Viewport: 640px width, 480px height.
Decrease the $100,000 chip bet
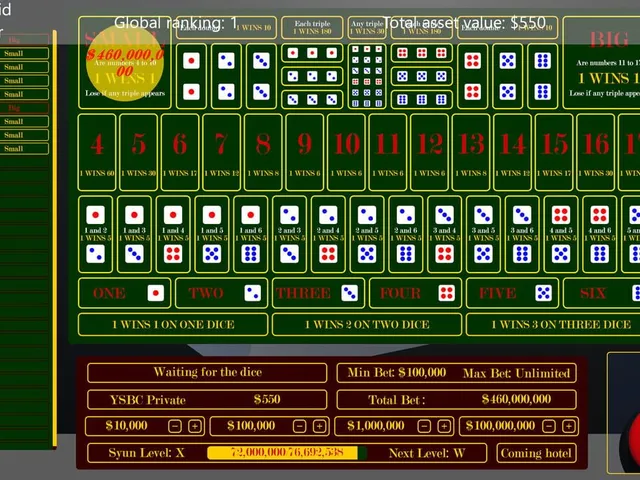point(299,427)
